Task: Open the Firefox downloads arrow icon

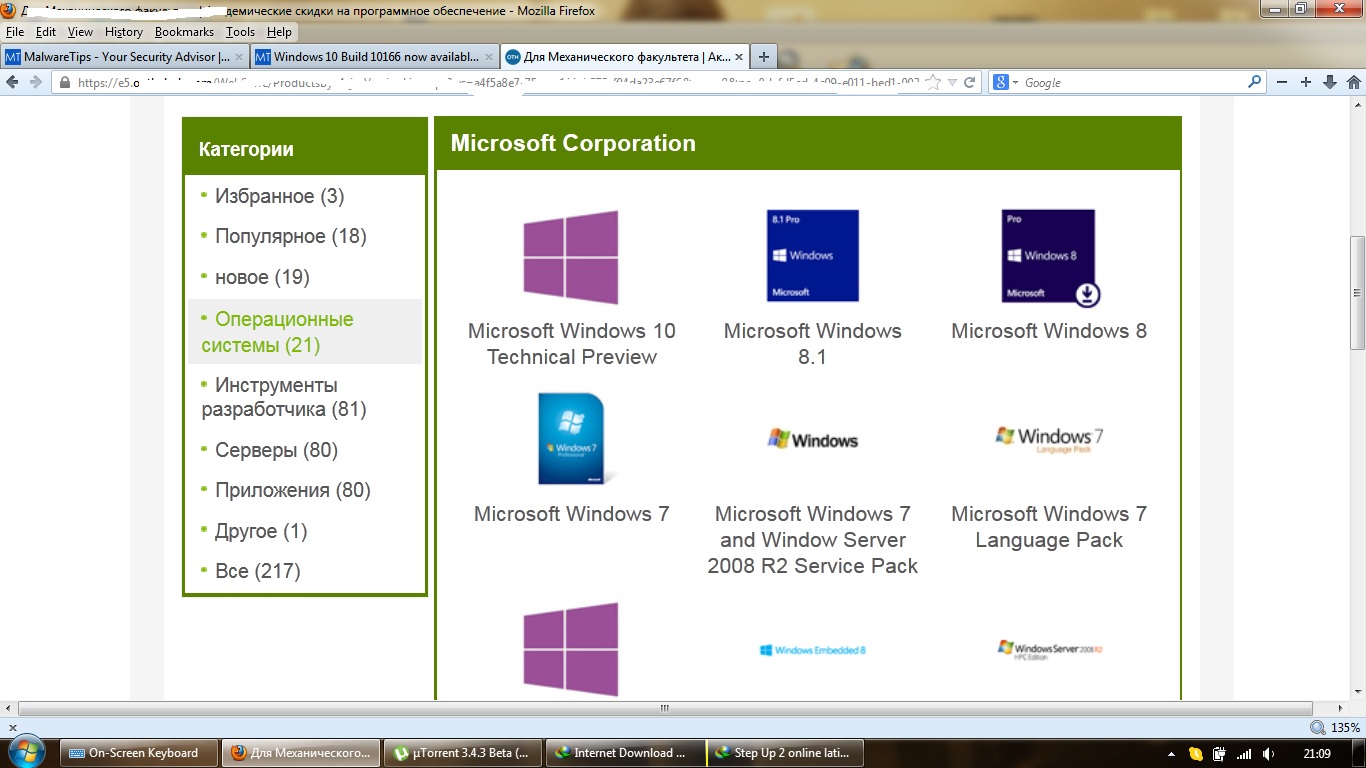Action: [x=1330, y=82]
